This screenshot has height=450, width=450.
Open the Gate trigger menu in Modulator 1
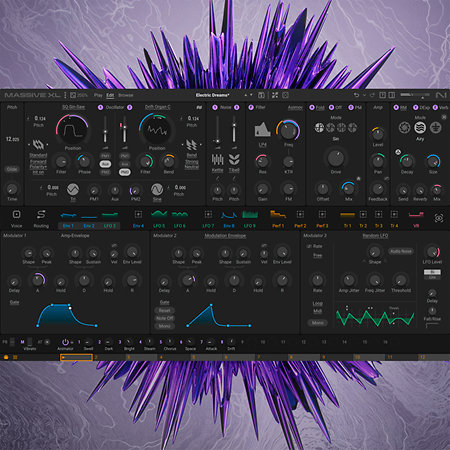(14, 302)
